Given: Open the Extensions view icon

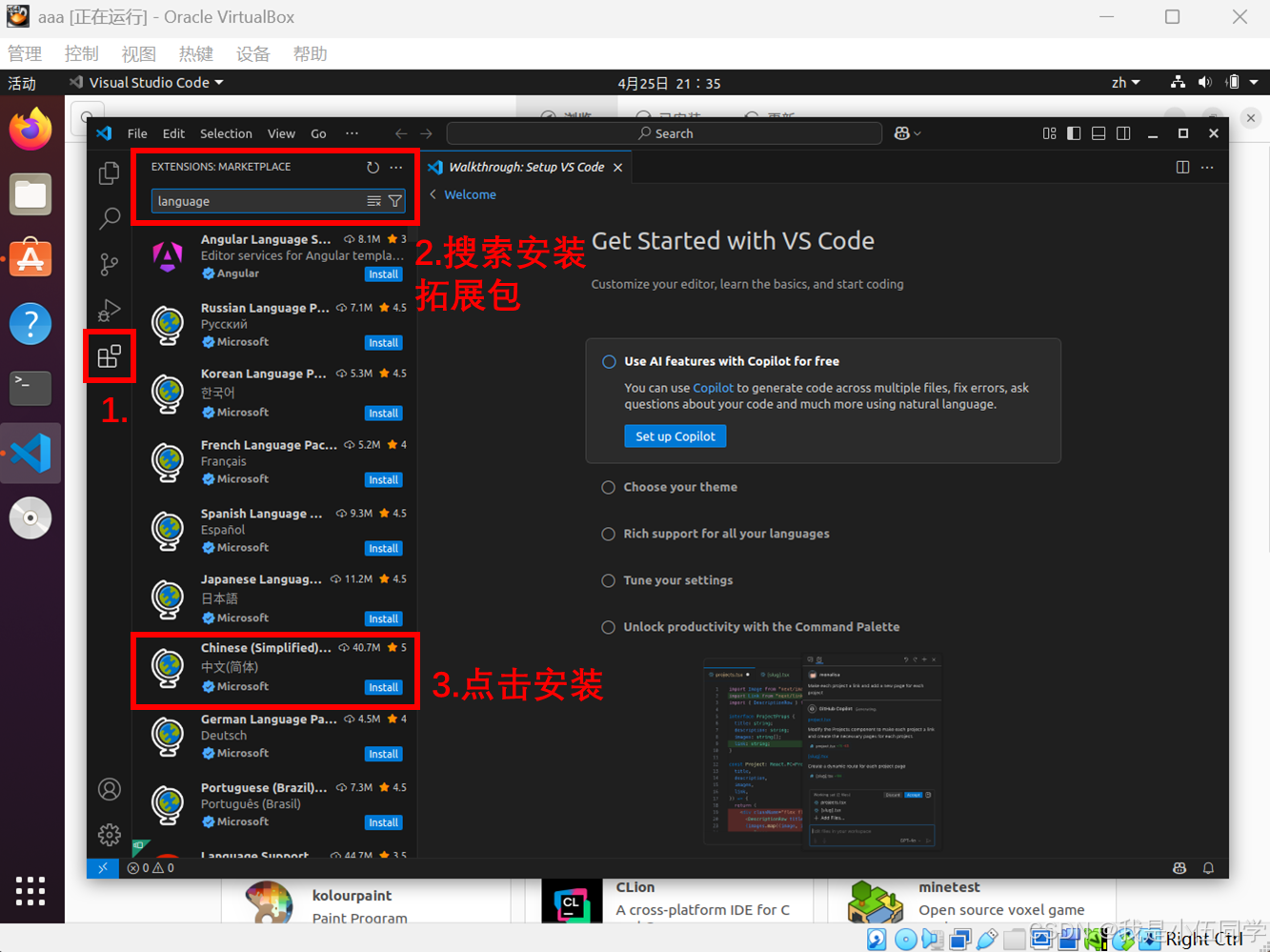Looking at the screenshot, I should click(x=110, y=356).
